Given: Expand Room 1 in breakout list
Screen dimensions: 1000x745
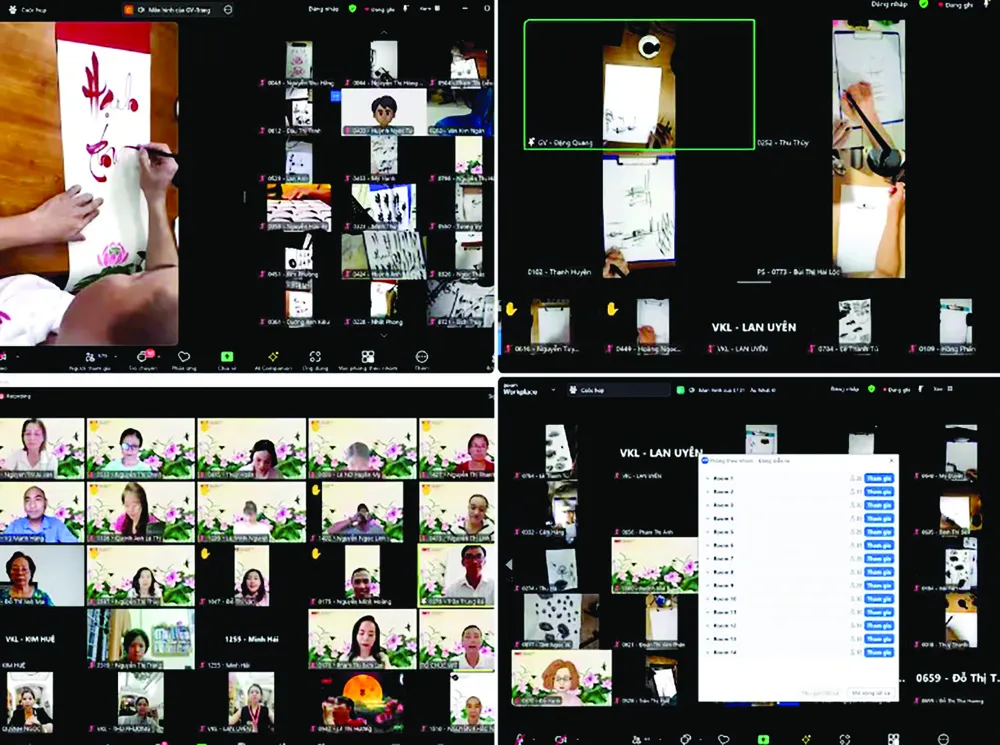Looking at the screenshot, I should pos(707,479).
